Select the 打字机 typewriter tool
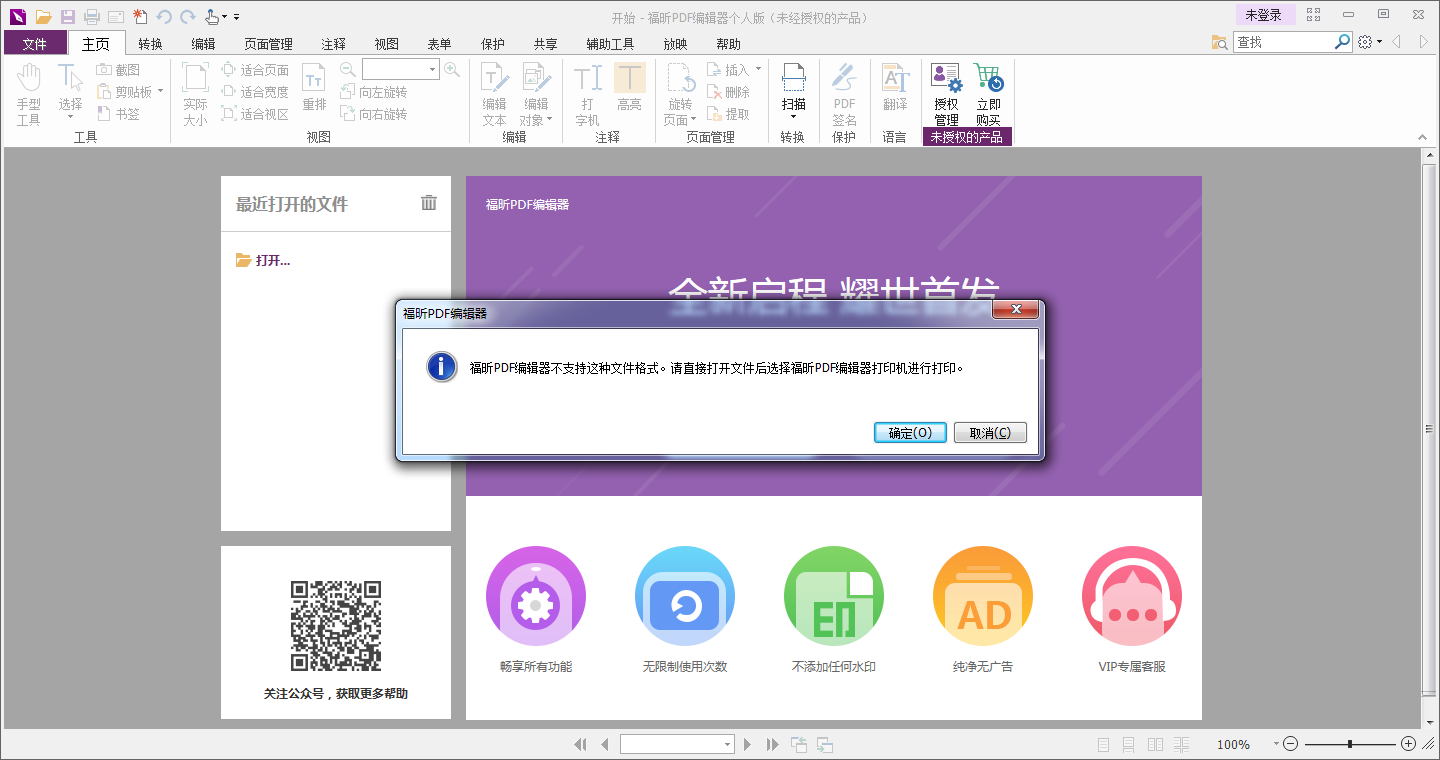The height and width of the screenshot is (760, 1440). pos(588,90)
